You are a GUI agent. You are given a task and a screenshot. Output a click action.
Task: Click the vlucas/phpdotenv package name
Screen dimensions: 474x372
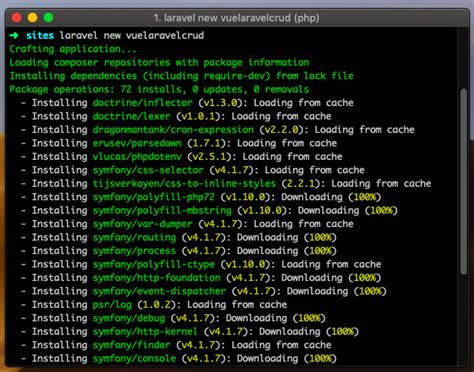pos(137,157)
